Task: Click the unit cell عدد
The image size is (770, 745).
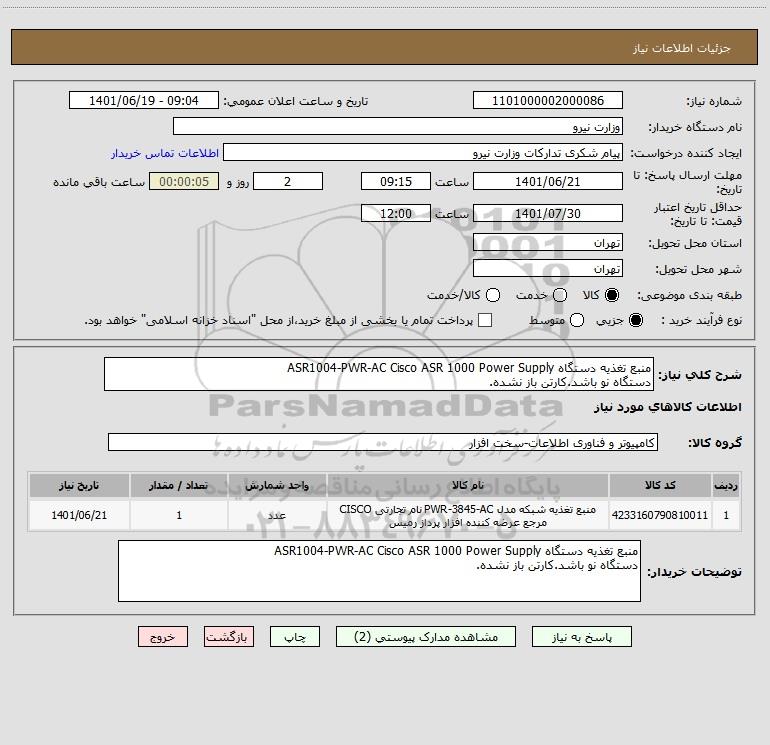Action: (277, 515)
